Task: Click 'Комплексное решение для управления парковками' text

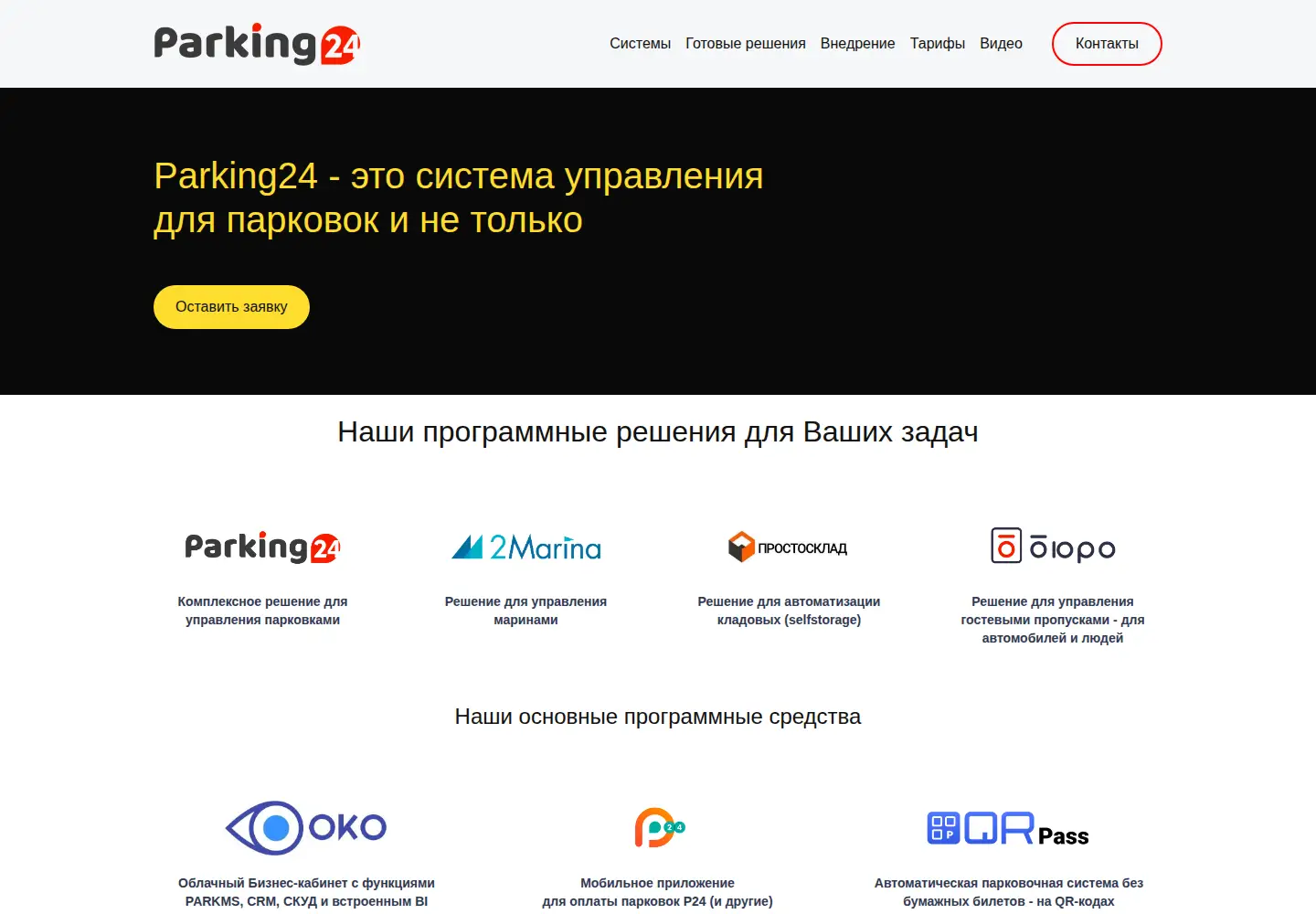Action: click(262, 611)
